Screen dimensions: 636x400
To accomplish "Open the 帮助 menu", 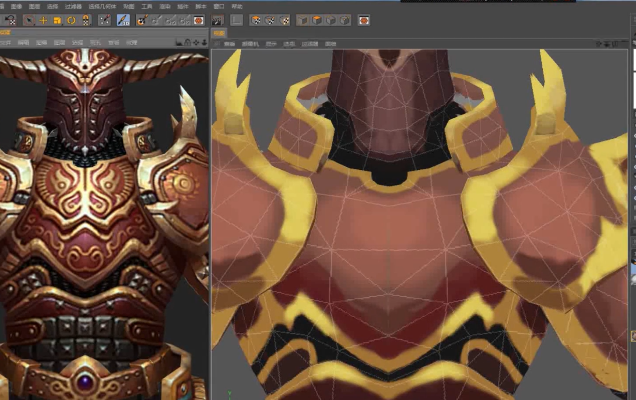I will pos(237,6).
